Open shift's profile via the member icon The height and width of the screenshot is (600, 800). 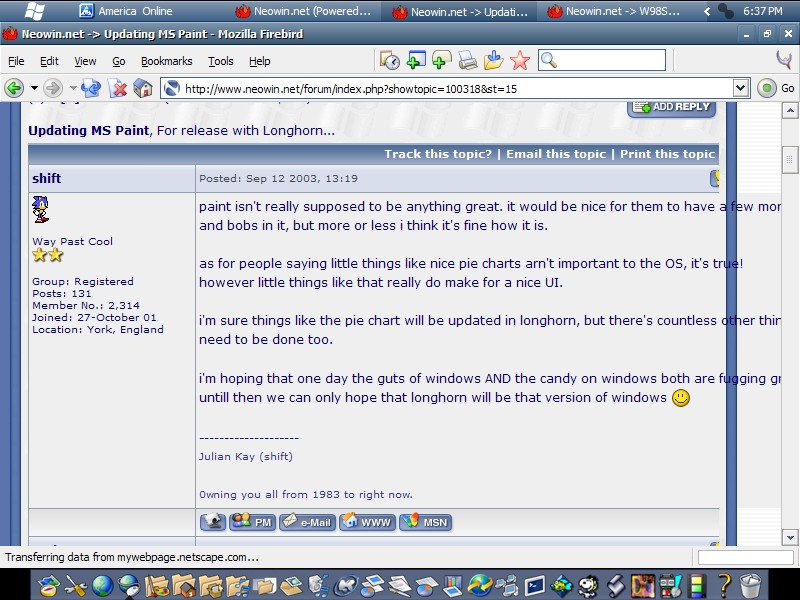coord(213,521)
